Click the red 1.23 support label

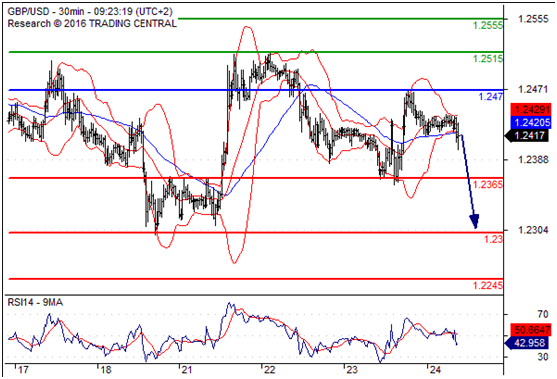(494, 239)
